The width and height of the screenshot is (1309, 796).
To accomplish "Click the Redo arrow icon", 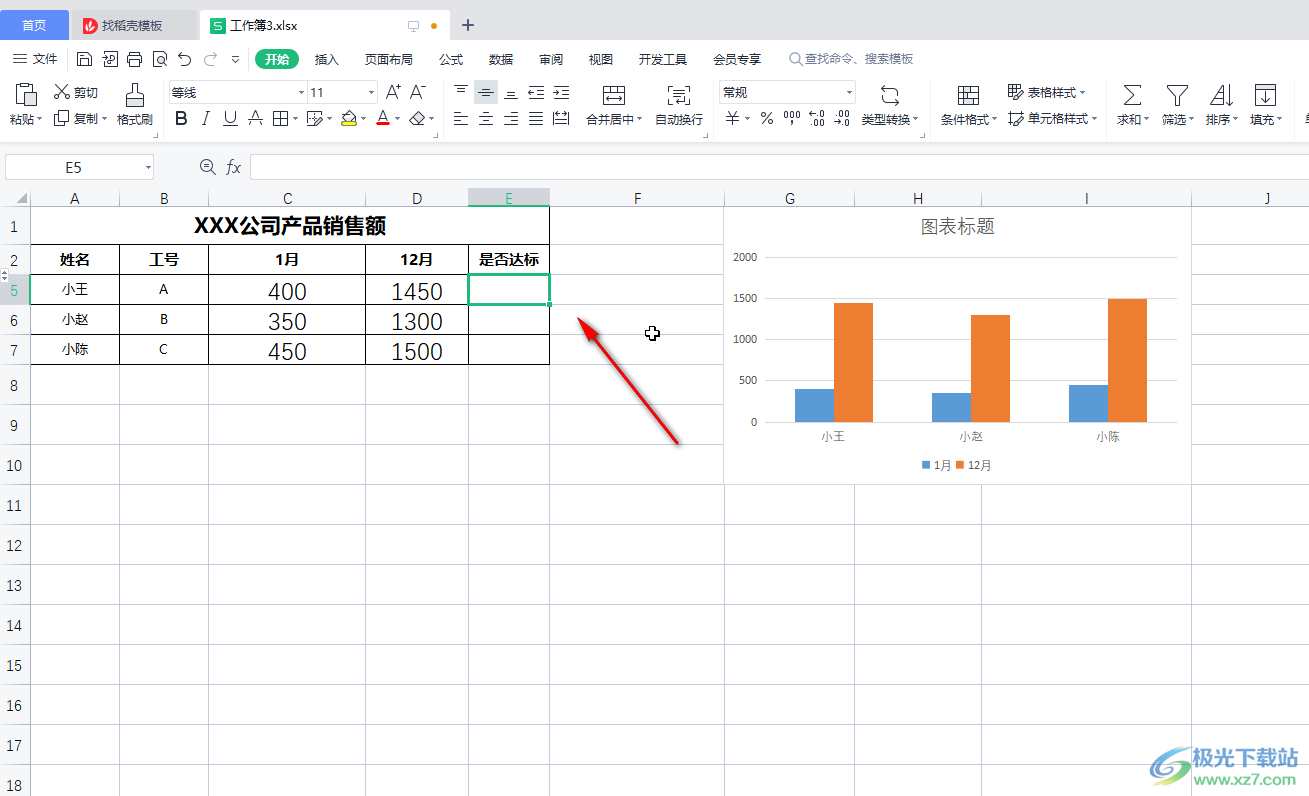I will point(210,59).
